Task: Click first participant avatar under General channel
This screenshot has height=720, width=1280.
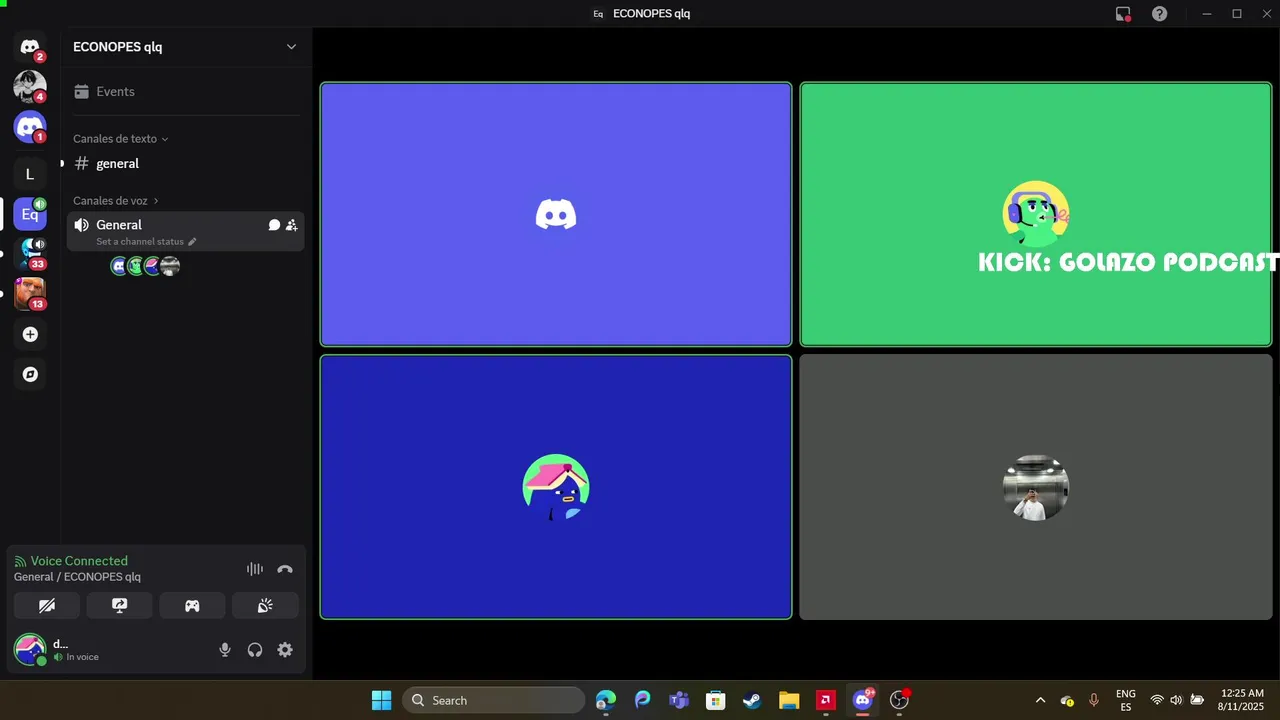Action: 119,266
